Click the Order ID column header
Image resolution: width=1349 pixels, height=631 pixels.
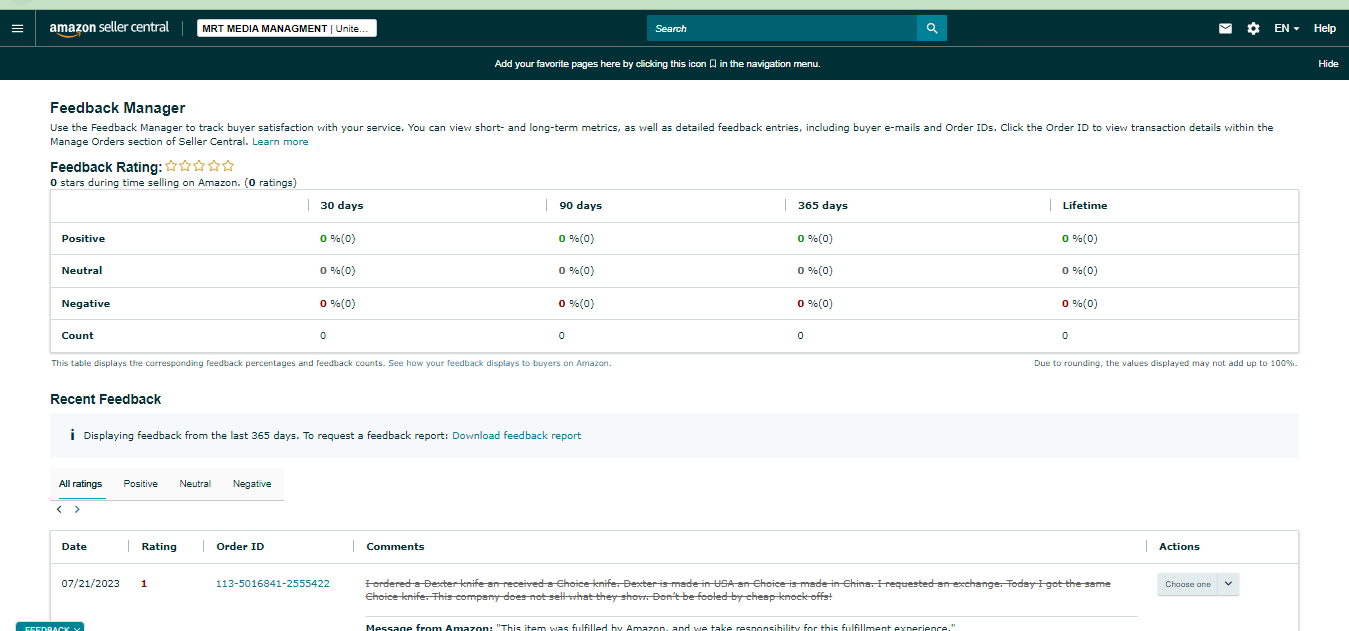point(240,547)
